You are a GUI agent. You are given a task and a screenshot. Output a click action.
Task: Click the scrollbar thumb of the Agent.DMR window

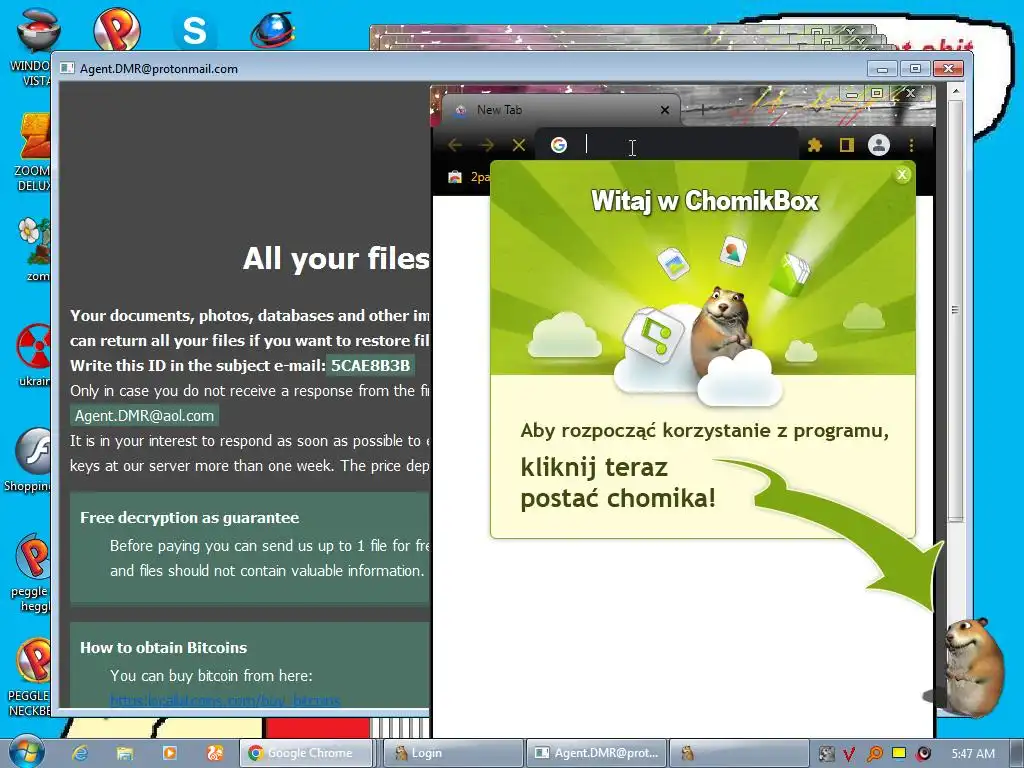[955, 310]
